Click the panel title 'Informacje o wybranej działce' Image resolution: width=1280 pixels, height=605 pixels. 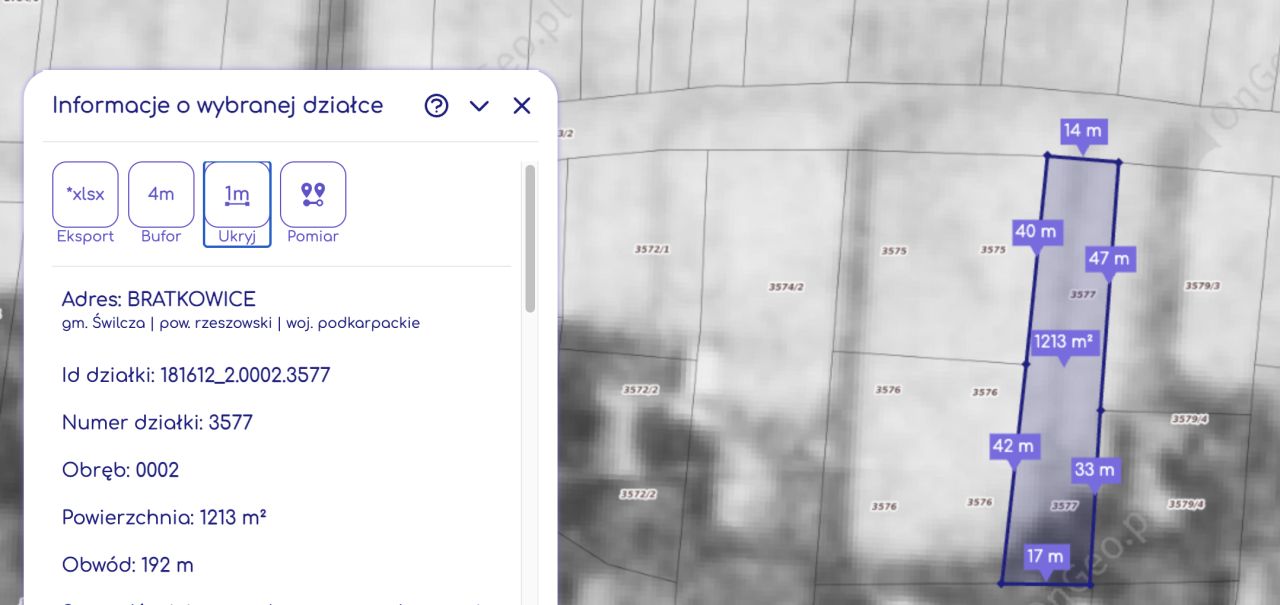pyautogui.click(x=218, y=106)
